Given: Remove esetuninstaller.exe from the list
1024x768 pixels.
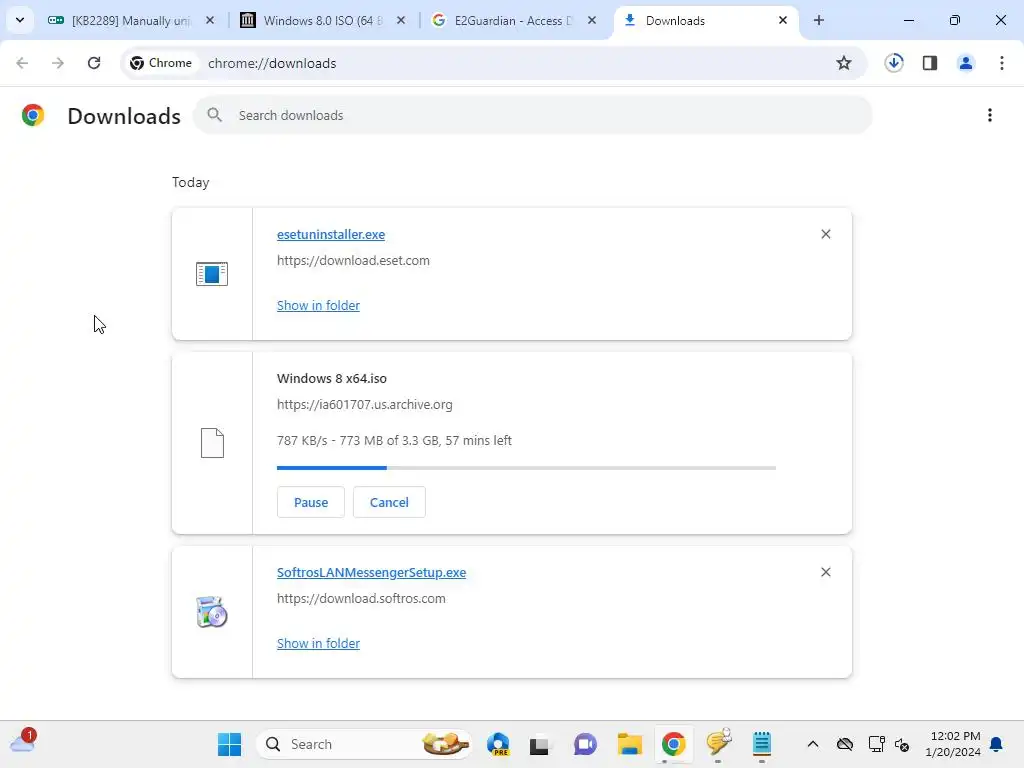Looking at the screenshot, I should point(825,234).
